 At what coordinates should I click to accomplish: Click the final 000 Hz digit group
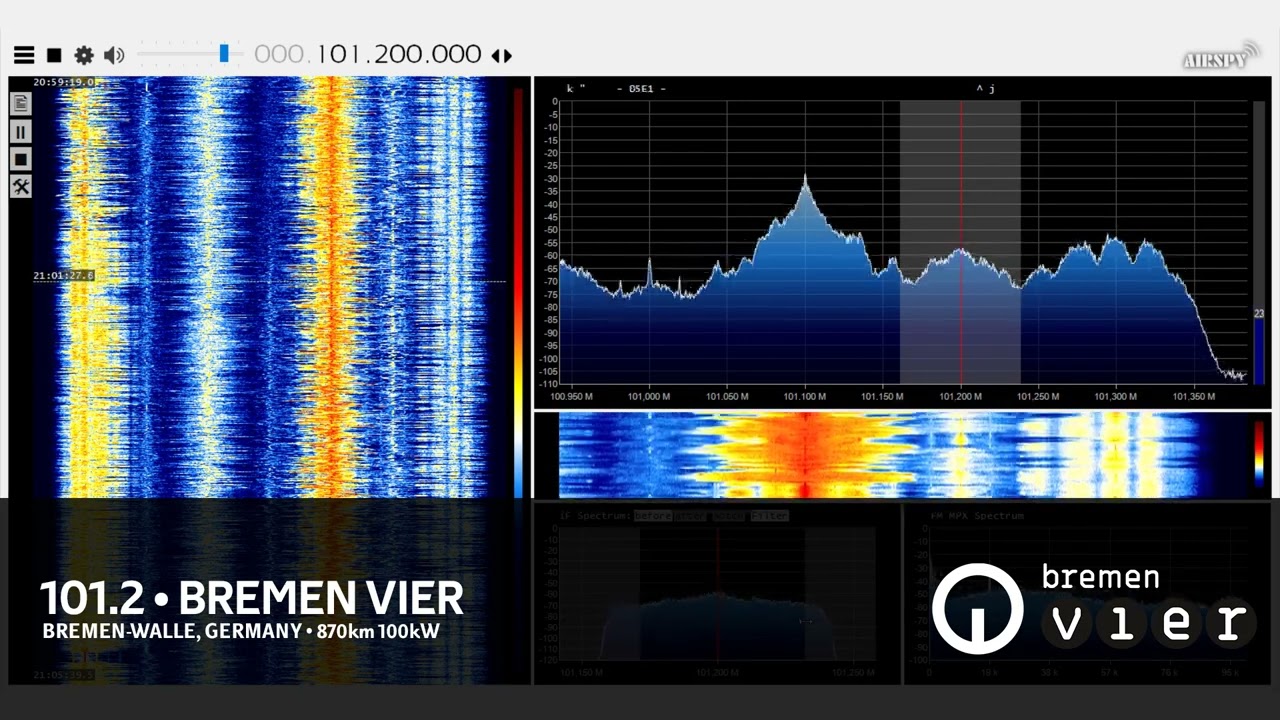456,54
